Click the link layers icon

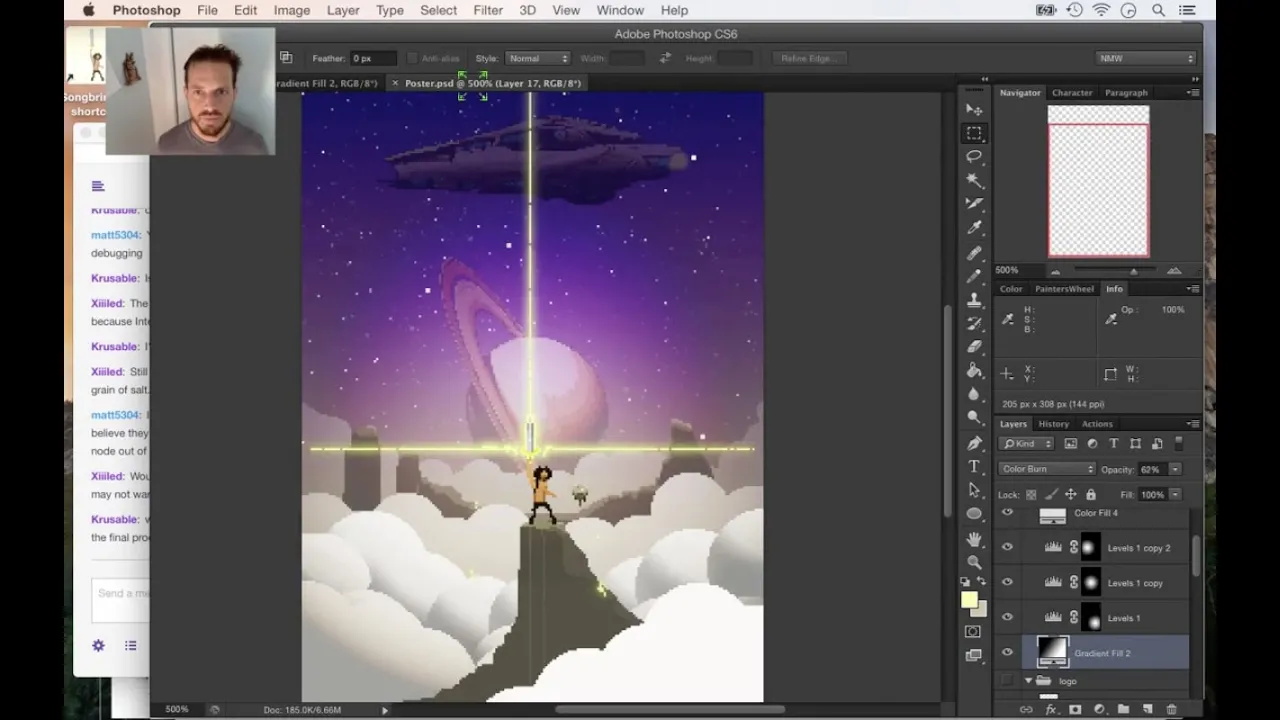(x=1026, y=709)
